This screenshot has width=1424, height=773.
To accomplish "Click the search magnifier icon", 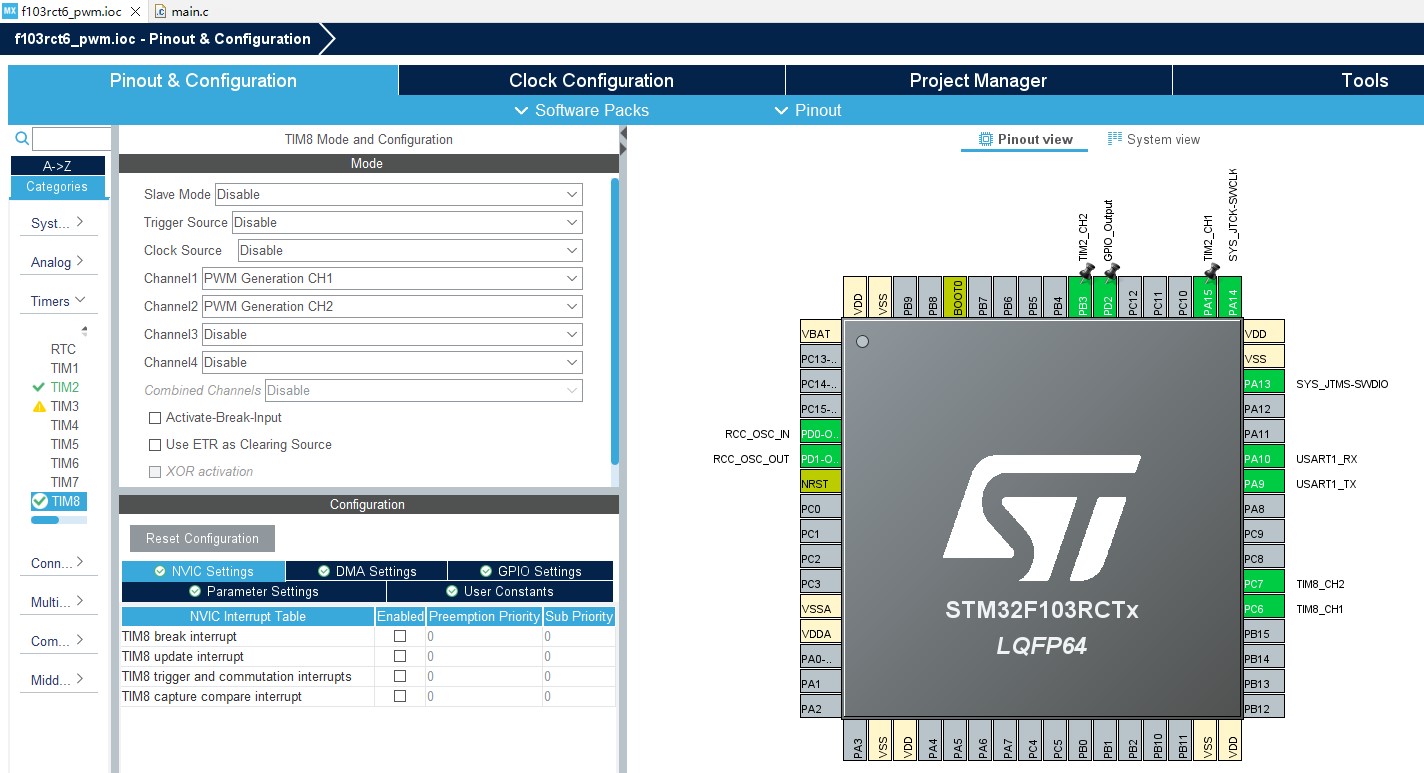I will coord(21,139).
